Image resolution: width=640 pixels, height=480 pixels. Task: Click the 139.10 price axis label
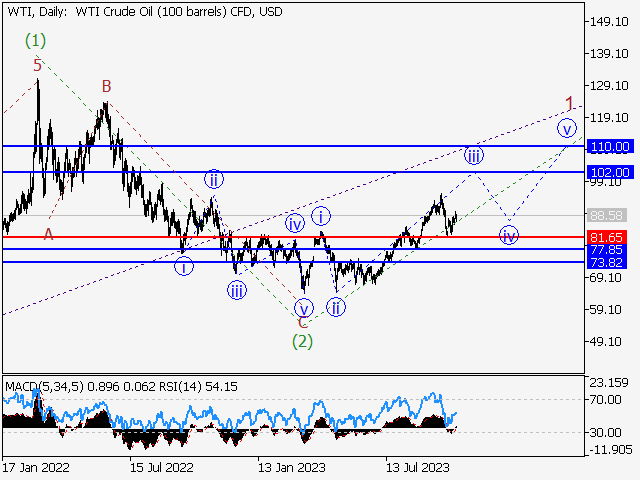pos(609,53)
